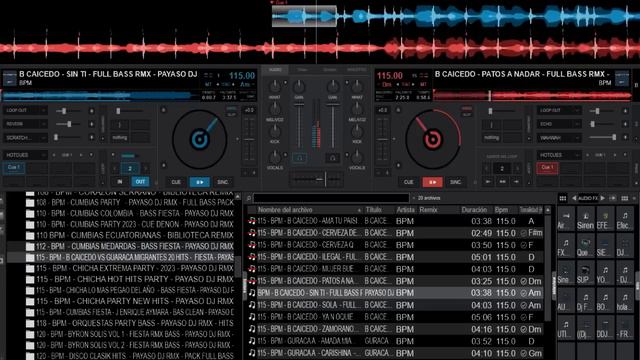Trigger the SUP sampler pad
This screenshot has width=640, height=360.
point(585,273)
